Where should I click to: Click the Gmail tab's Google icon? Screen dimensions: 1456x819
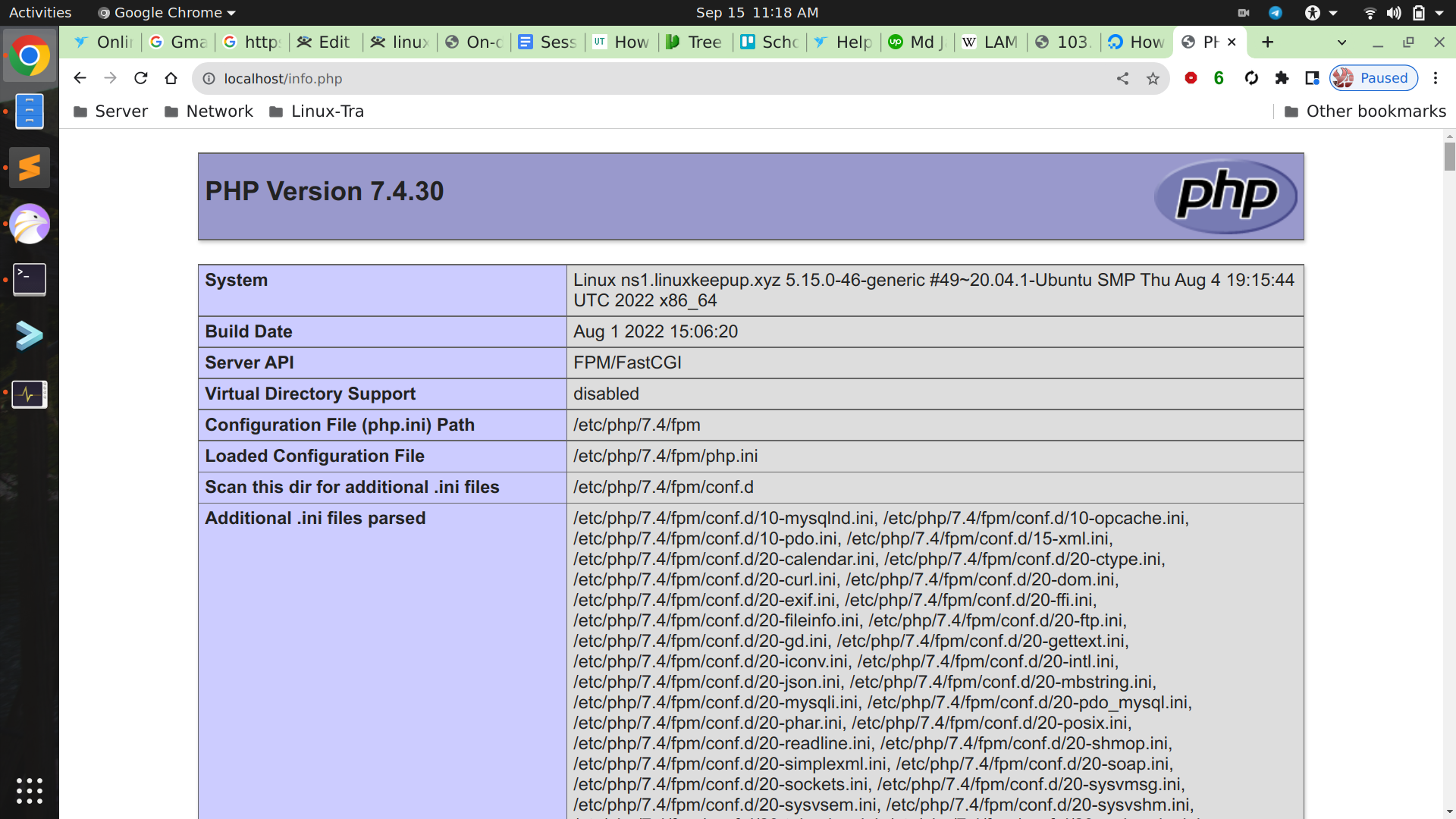pos(157,42)
